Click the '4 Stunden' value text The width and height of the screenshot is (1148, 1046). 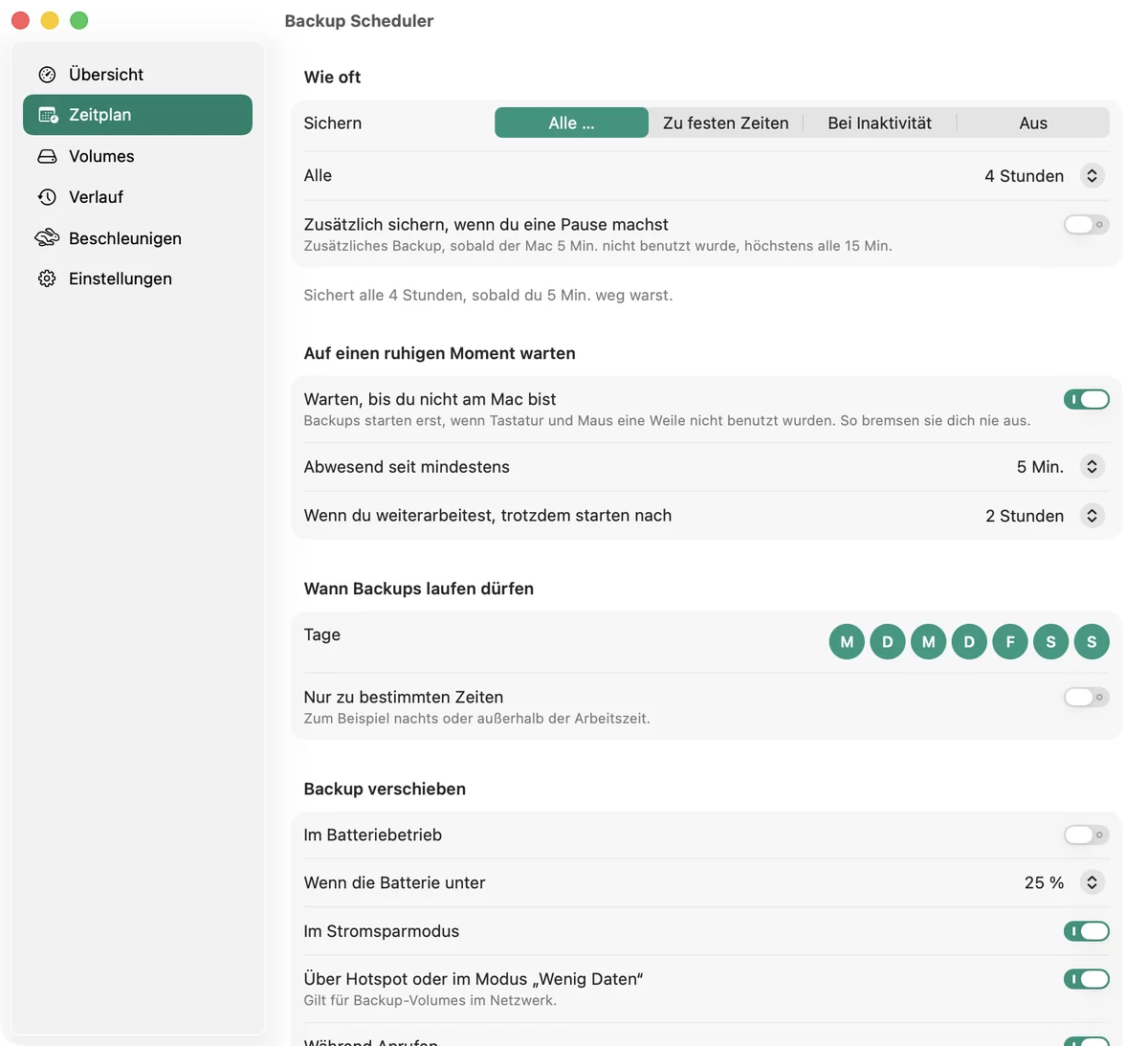1024,176
